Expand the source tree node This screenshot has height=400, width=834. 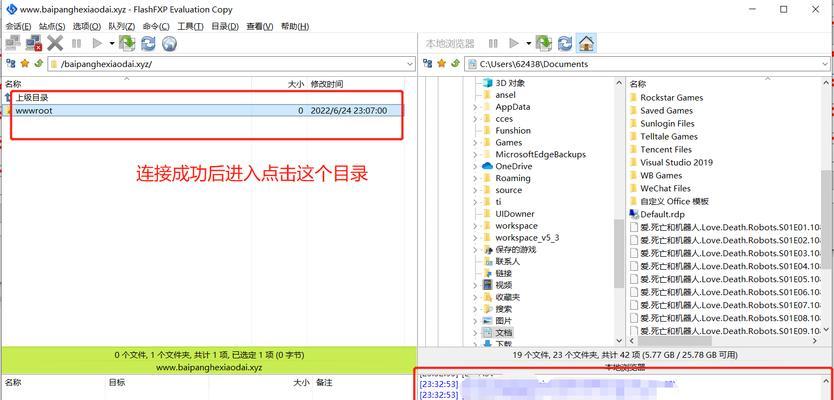coord(475,190)
